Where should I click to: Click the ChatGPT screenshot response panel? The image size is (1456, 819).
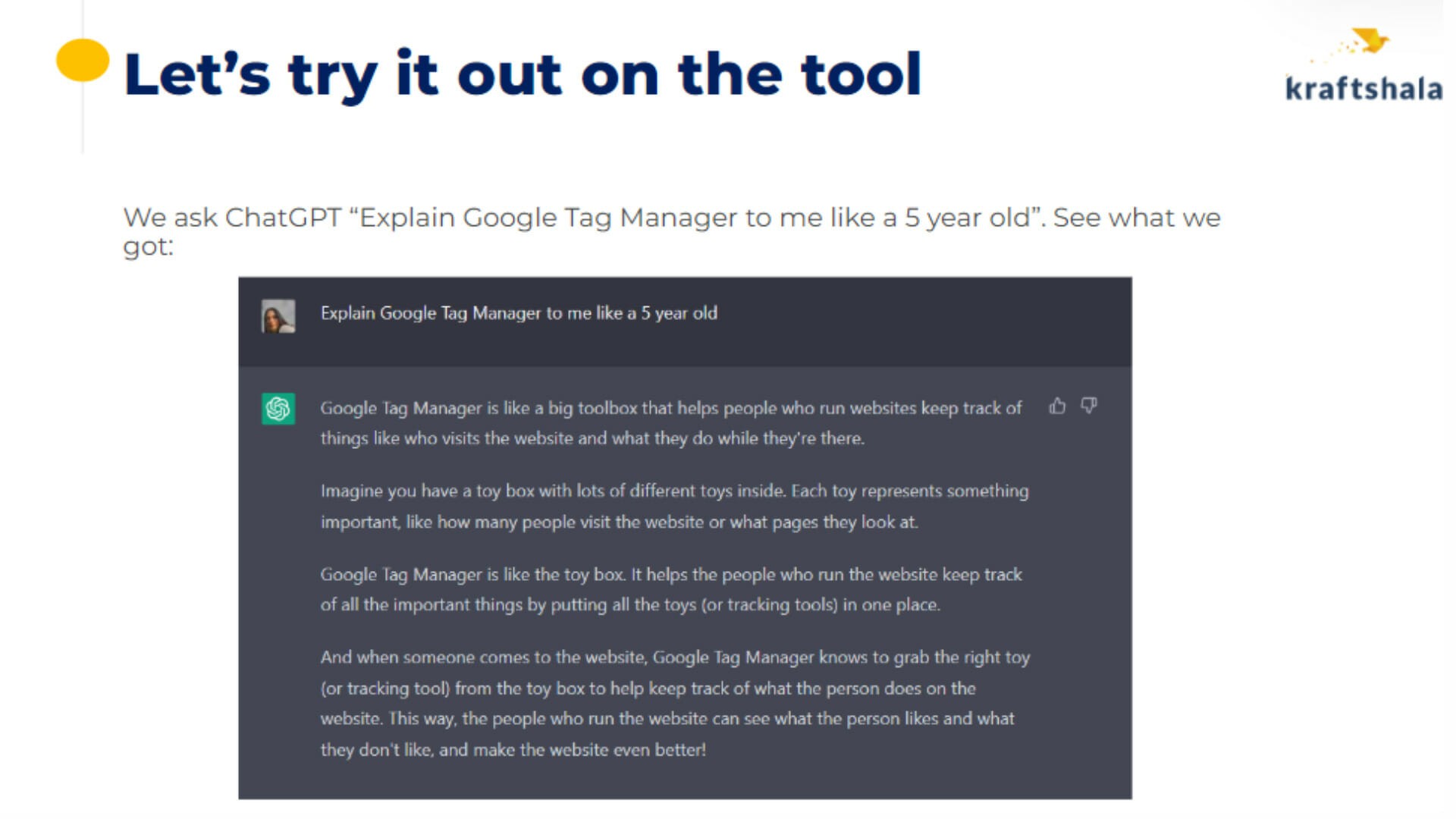pos(685,582)
